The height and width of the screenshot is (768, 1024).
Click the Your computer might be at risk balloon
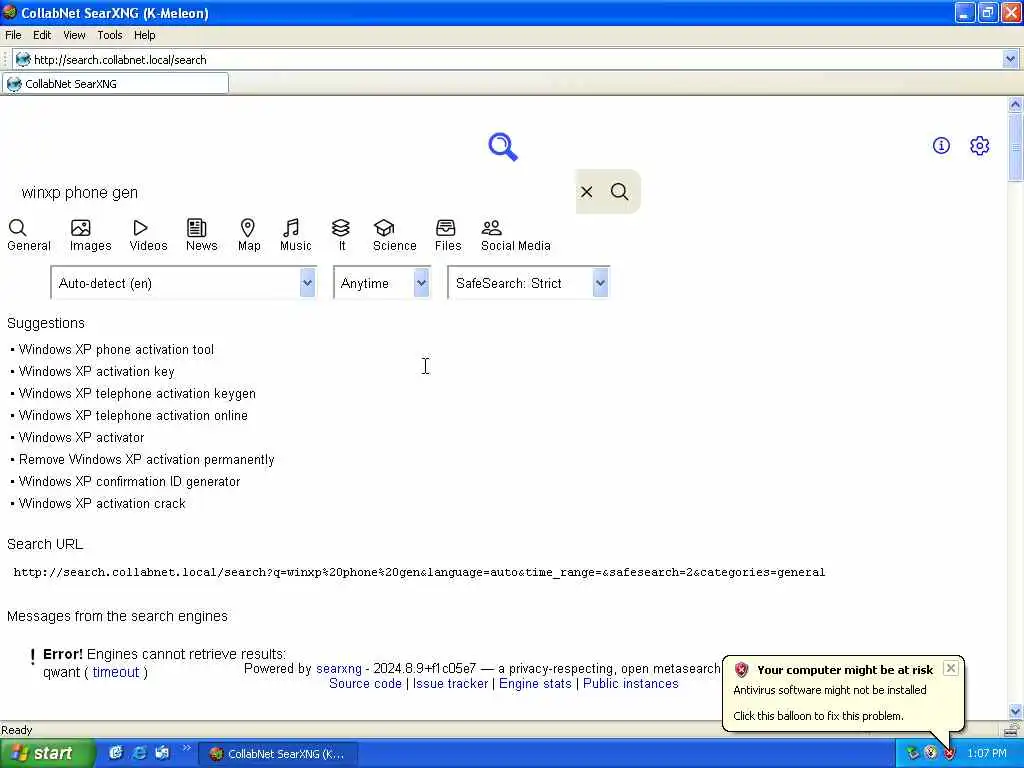843,694
